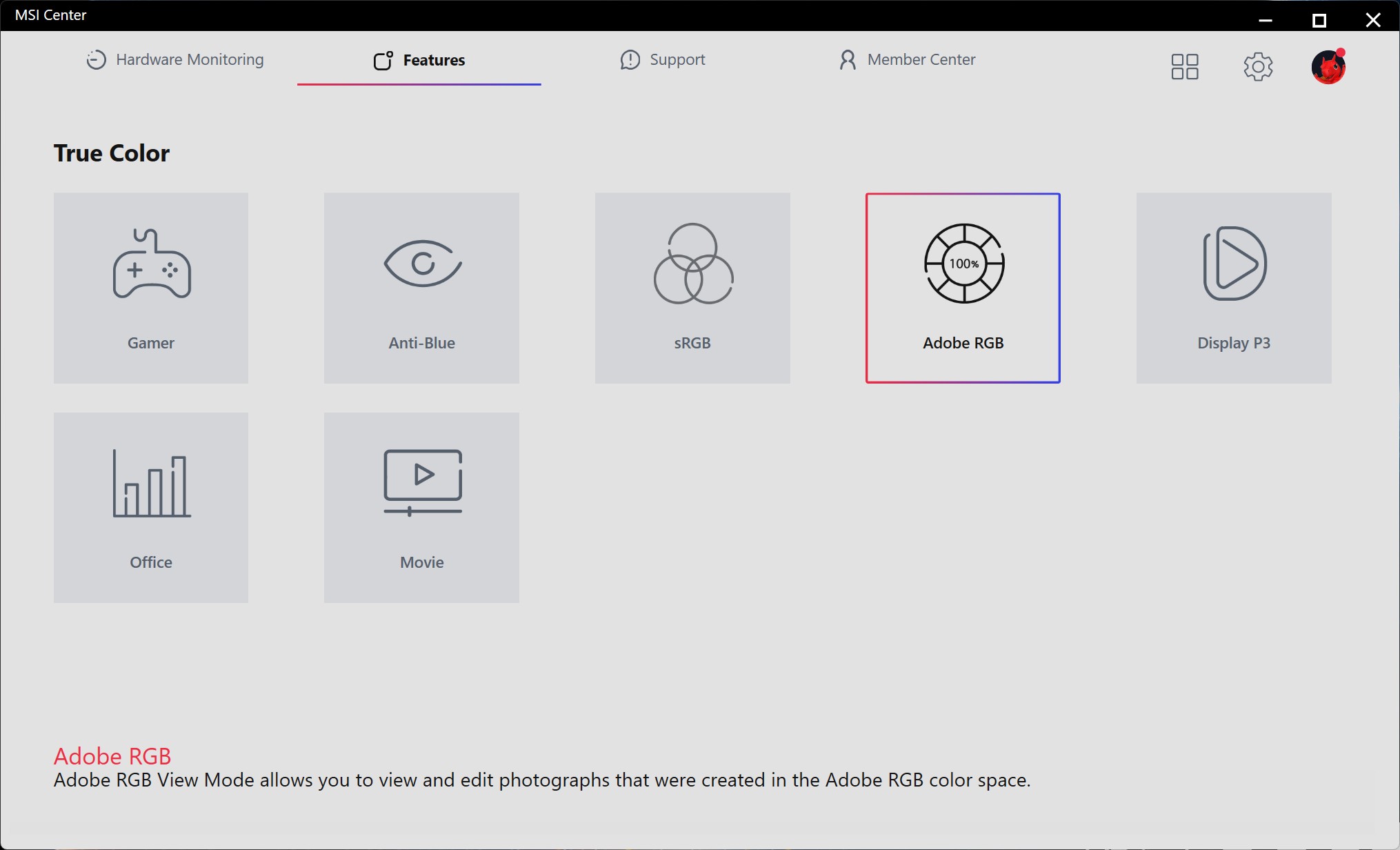Activate the sRGB overlapping circles icon
The width and height of the screenshot is (1400, 850).
point(693,264)
